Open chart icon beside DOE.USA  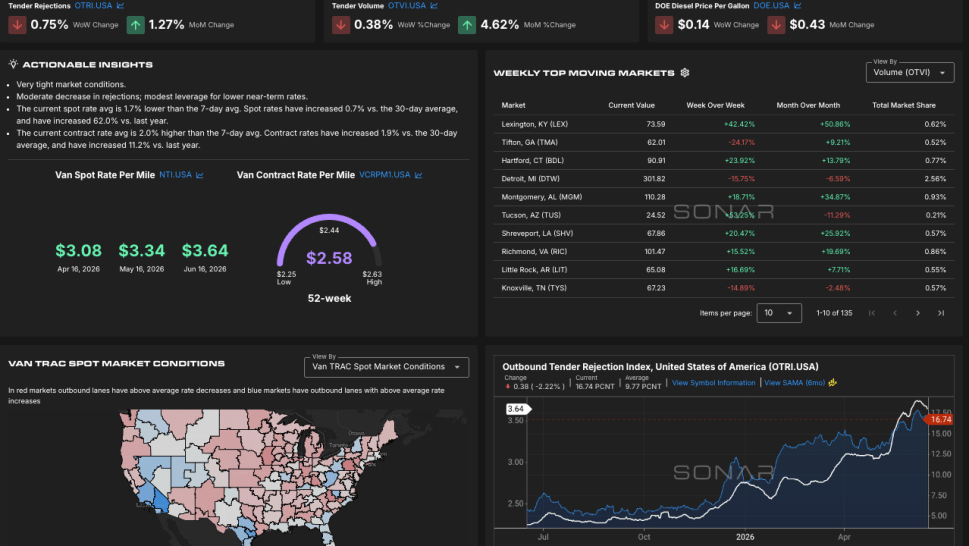pos(797,6)
